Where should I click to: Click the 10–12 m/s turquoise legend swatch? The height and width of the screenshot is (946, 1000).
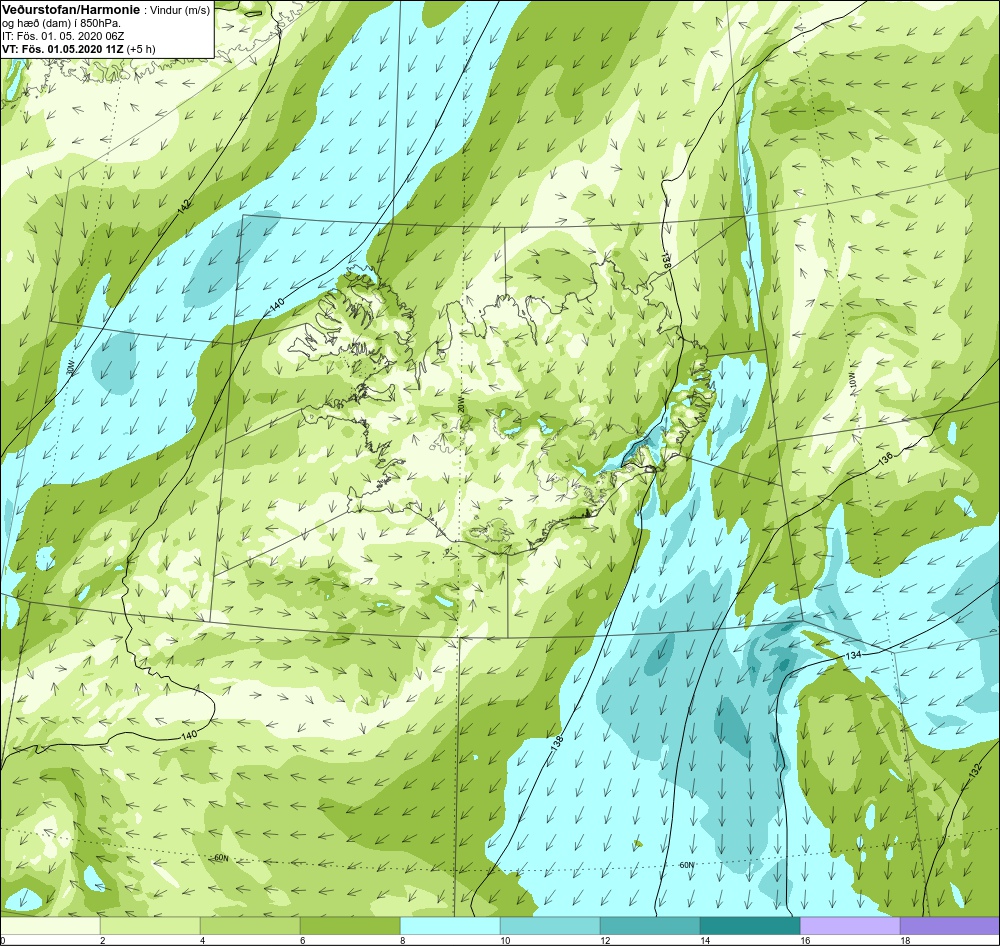tap(550, 926)
